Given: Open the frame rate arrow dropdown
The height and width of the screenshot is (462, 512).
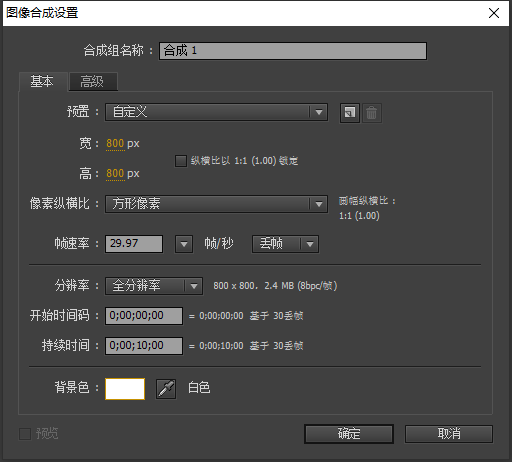Looking at the screenshot, I should (184, 244).
